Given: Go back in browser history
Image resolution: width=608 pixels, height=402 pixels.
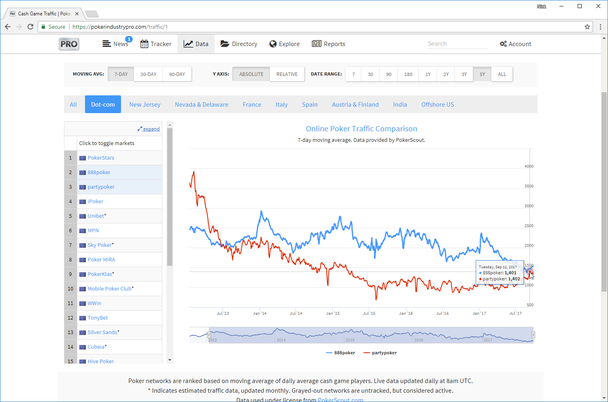Looking at the screenshot, I should [8, 27].
